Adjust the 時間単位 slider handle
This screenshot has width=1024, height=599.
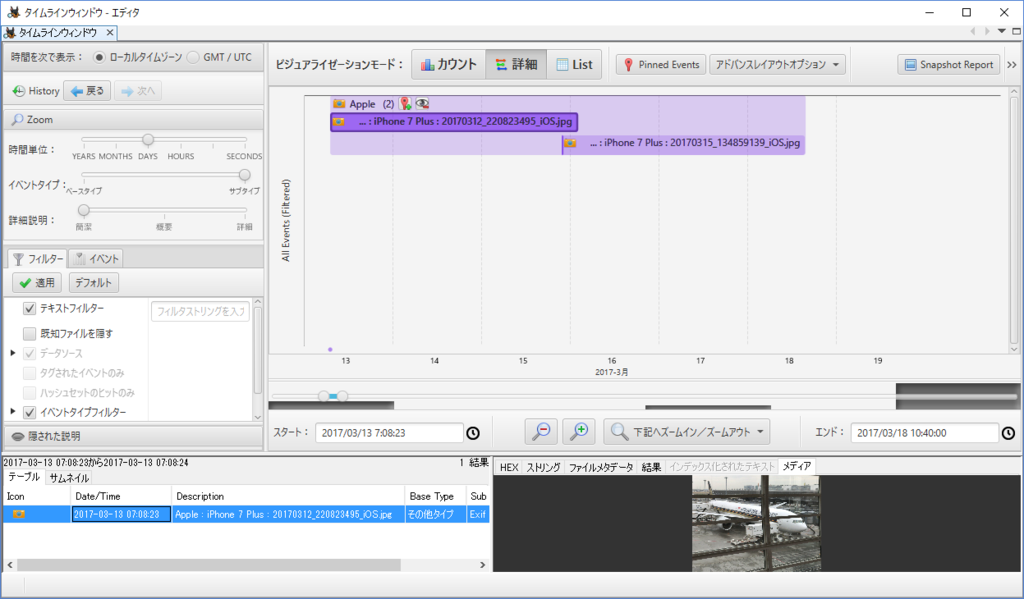148,139
